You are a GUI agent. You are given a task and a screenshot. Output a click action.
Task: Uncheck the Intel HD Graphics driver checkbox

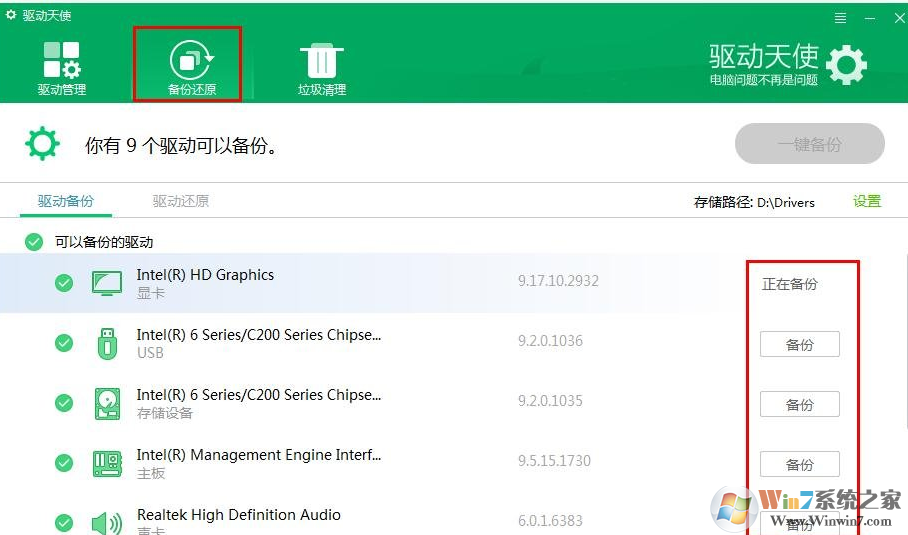point(64,283)
